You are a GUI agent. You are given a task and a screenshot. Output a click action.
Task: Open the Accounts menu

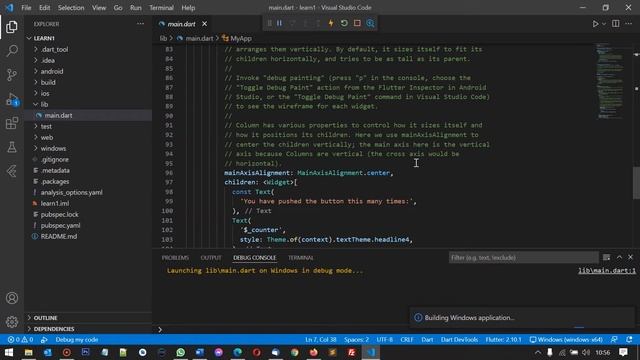pyautogui.click(x=12, y=298)
